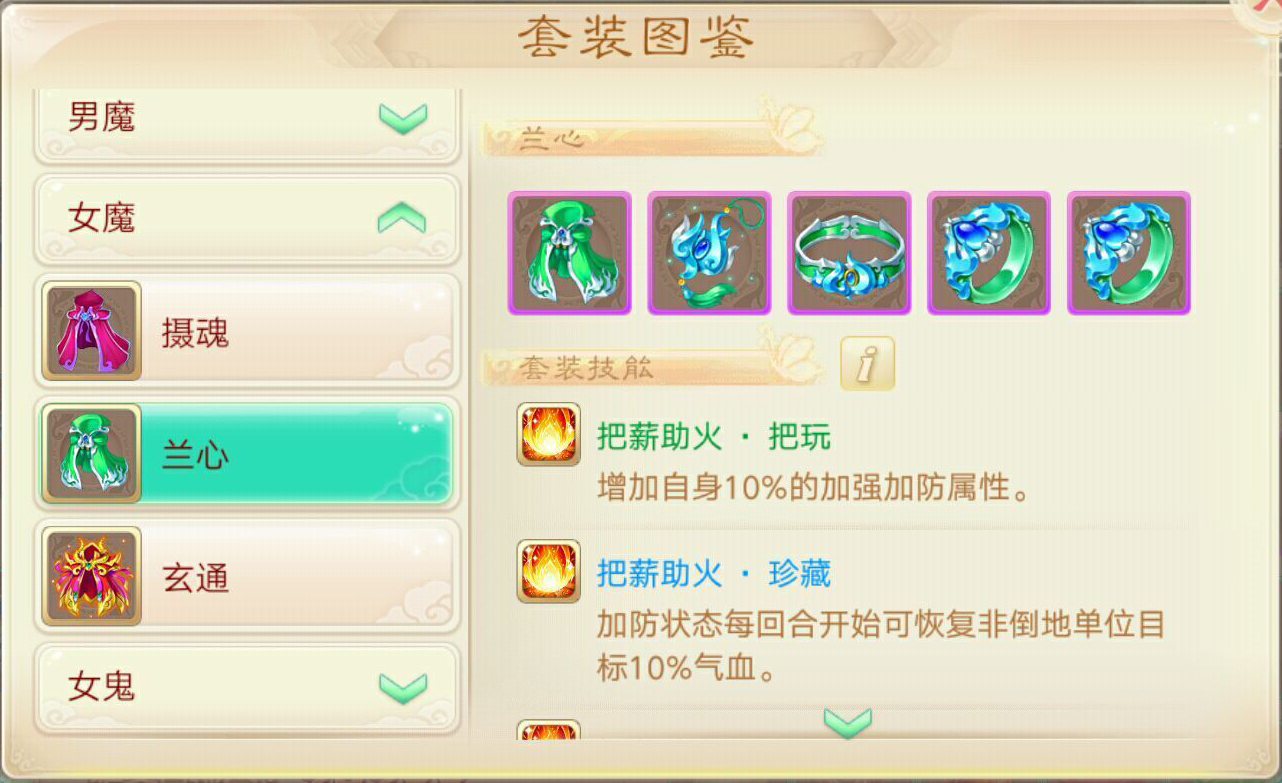Select the blue pendant necklace equipment icon
Image resolution: width=1282 pixels, height=783 pixels.
tap(709, 253)
